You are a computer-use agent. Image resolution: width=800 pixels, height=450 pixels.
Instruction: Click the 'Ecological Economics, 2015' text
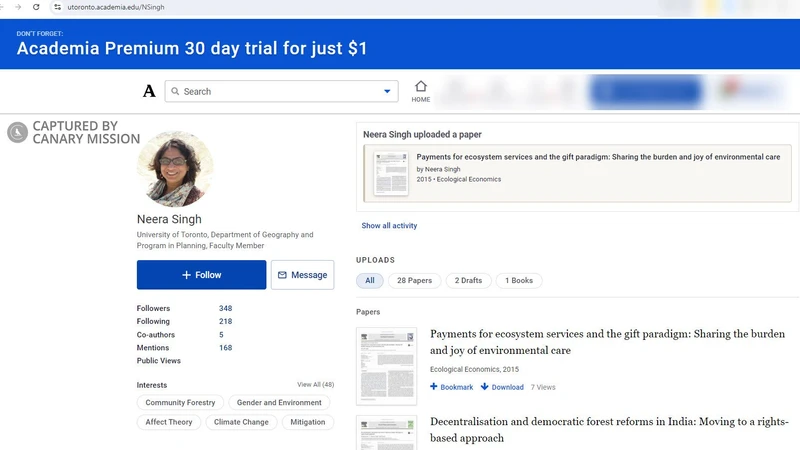pyautogui.click(x=474, y=369)
